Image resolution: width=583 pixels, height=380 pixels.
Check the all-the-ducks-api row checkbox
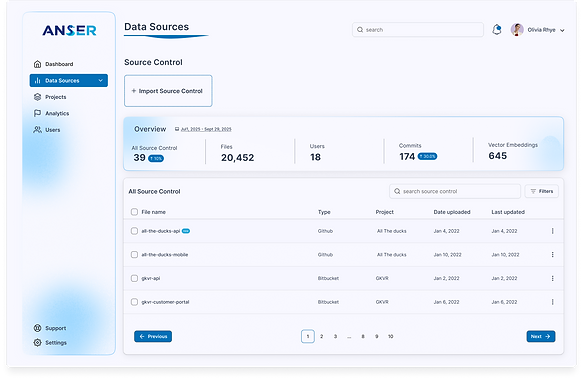click(x=134, y=231)
